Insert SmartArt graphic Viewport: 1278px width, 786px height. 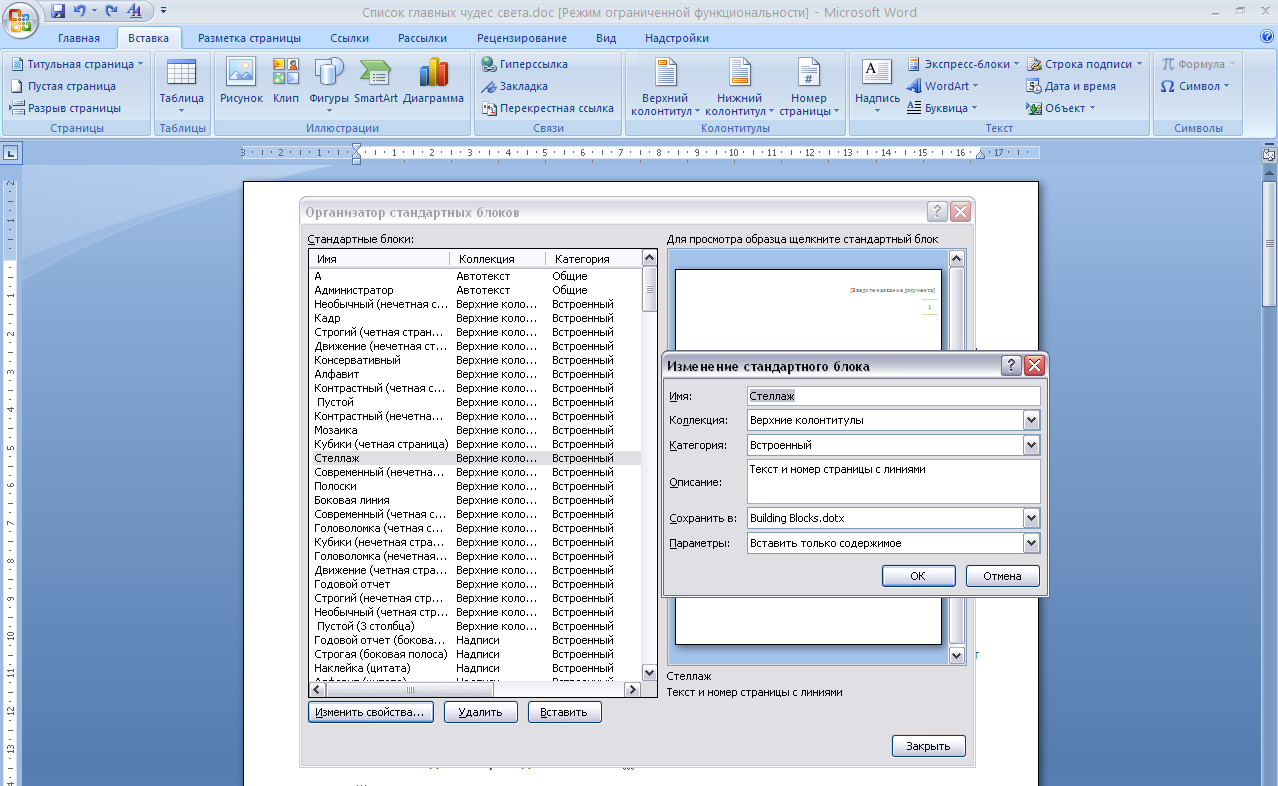376,81
